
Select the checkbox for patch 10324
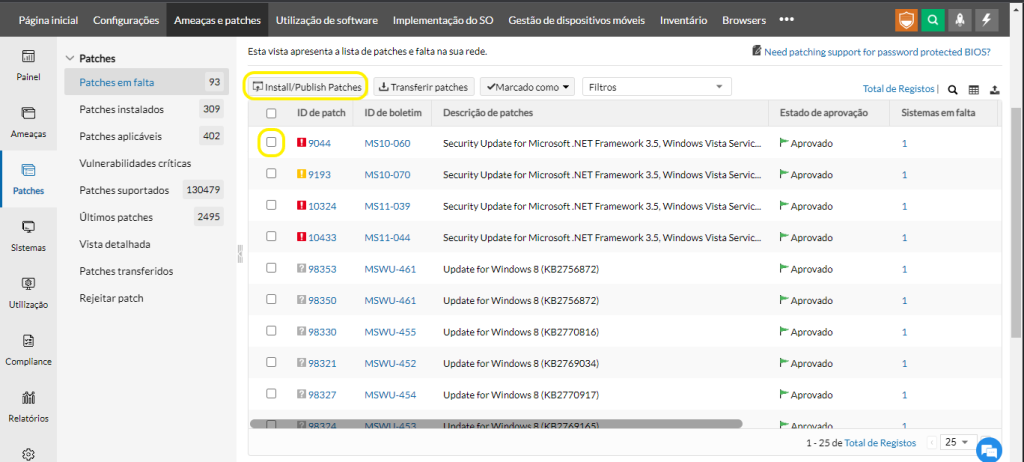click(271, 205)
